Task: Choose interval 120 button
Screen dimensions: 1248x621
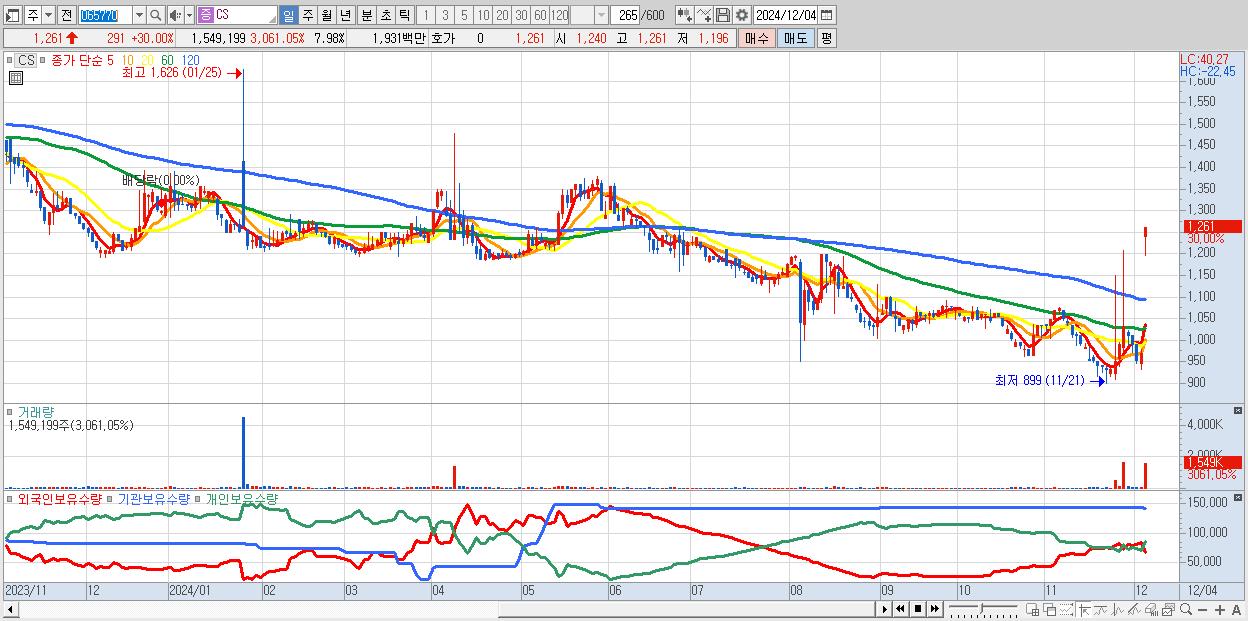Action: [x=559, y=15]
